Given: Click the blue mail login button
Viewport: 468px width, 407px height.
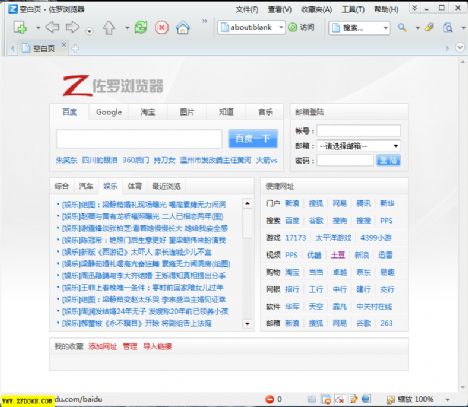Looking at the screenshot, I should coord(388,160).
